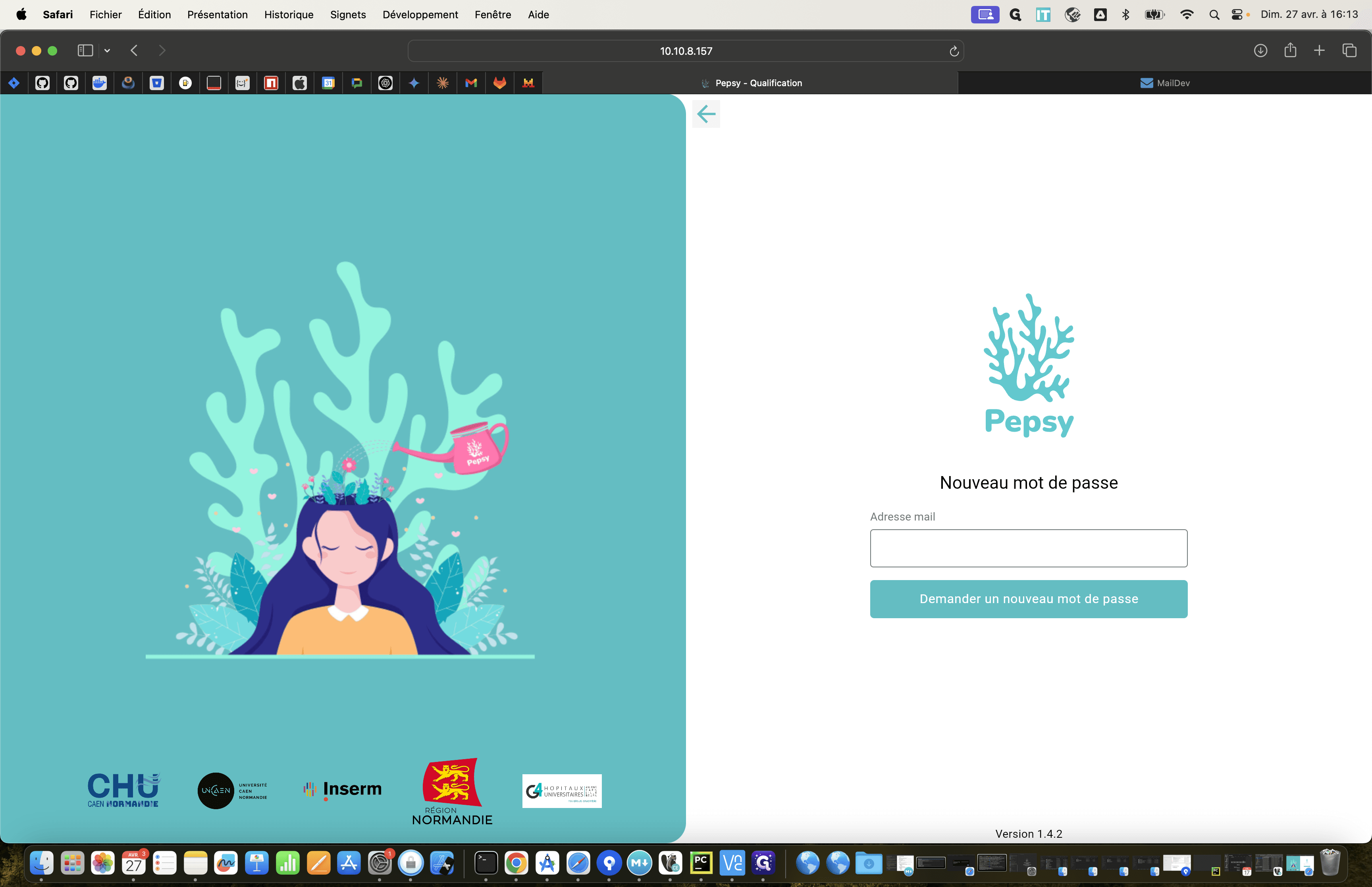Open the Apple pinned tab
1372x887 pixels.
[299, 83]
